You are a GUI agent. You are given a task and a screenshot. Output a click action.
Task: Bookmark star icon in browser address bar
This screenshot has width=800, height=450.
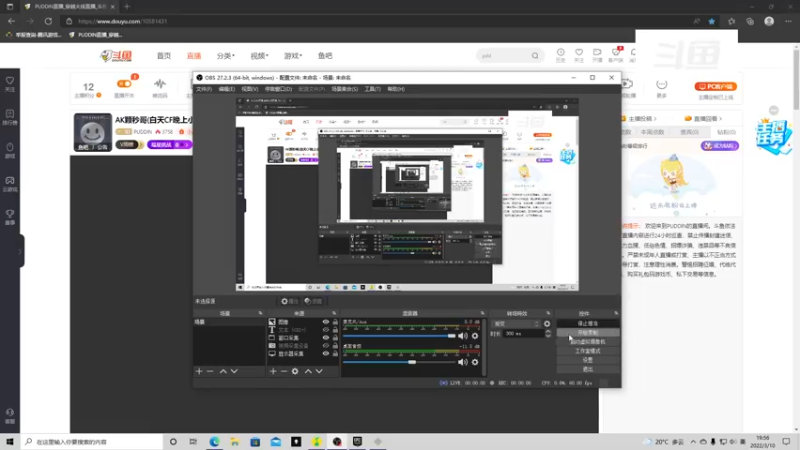(x=711, y=21)
